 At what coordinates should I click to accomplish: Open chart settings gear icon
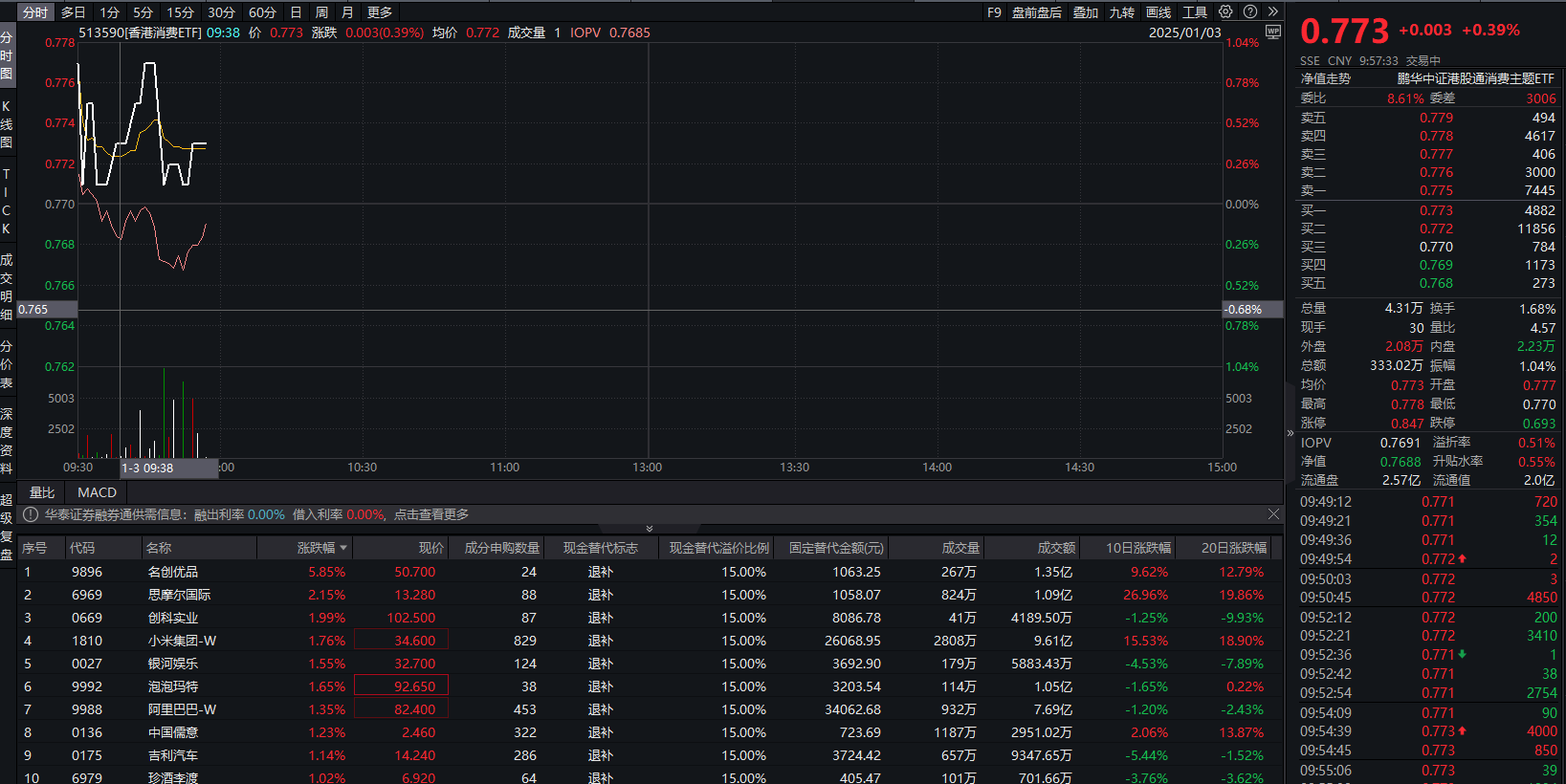(x=1225, y=11)
